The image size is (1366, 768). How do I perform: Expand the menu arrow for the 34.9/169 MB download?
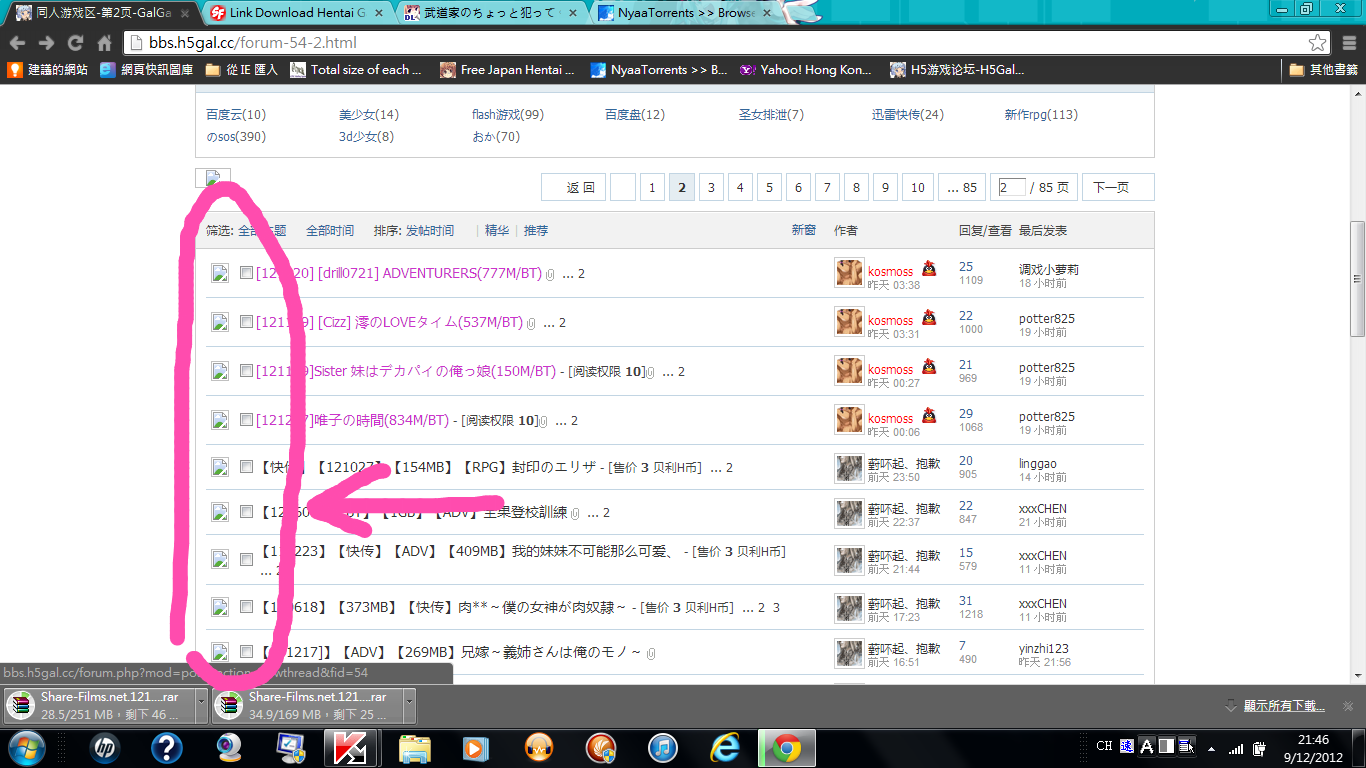[409, 705]
